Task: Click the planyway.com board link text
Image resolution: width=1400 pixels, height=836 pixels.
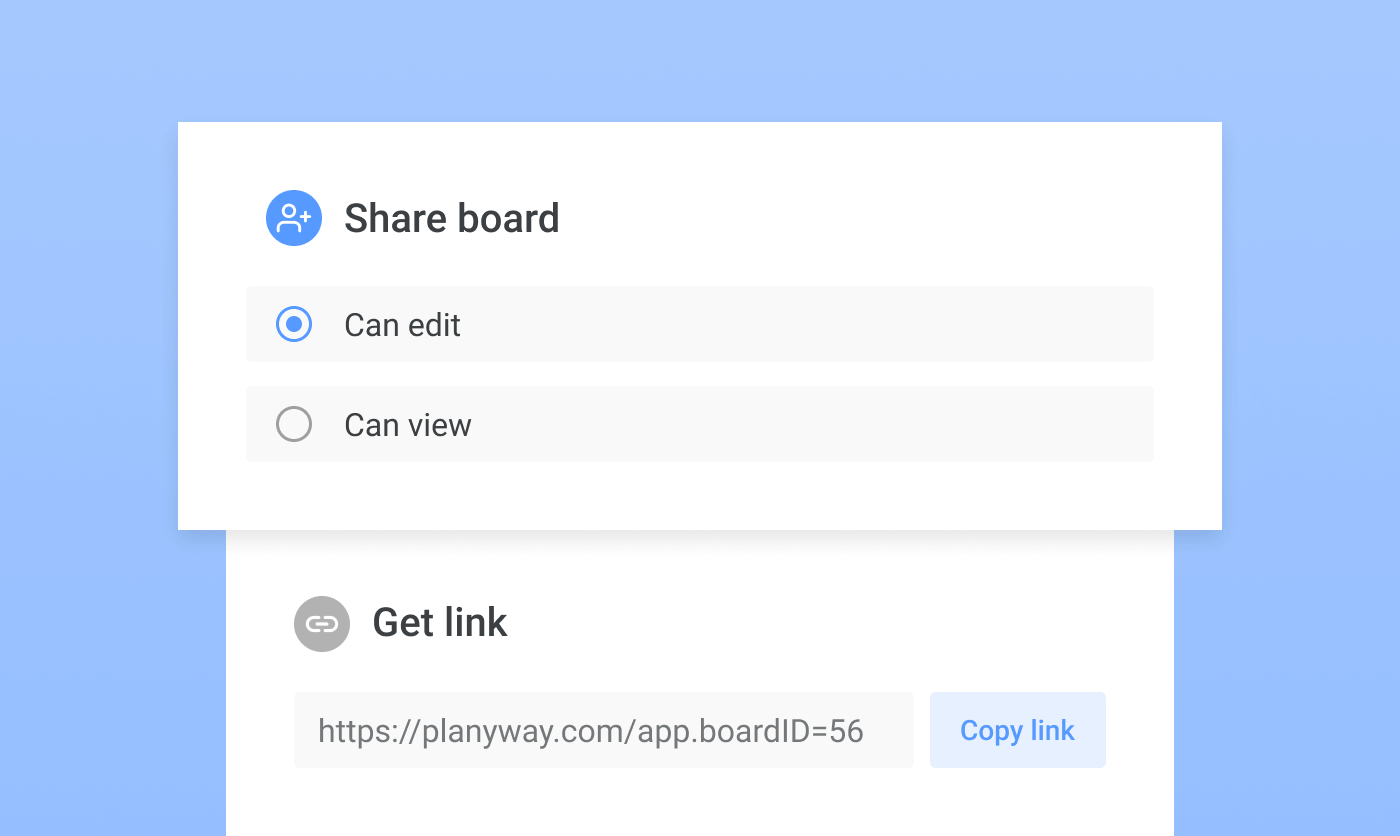Action: 590,730
